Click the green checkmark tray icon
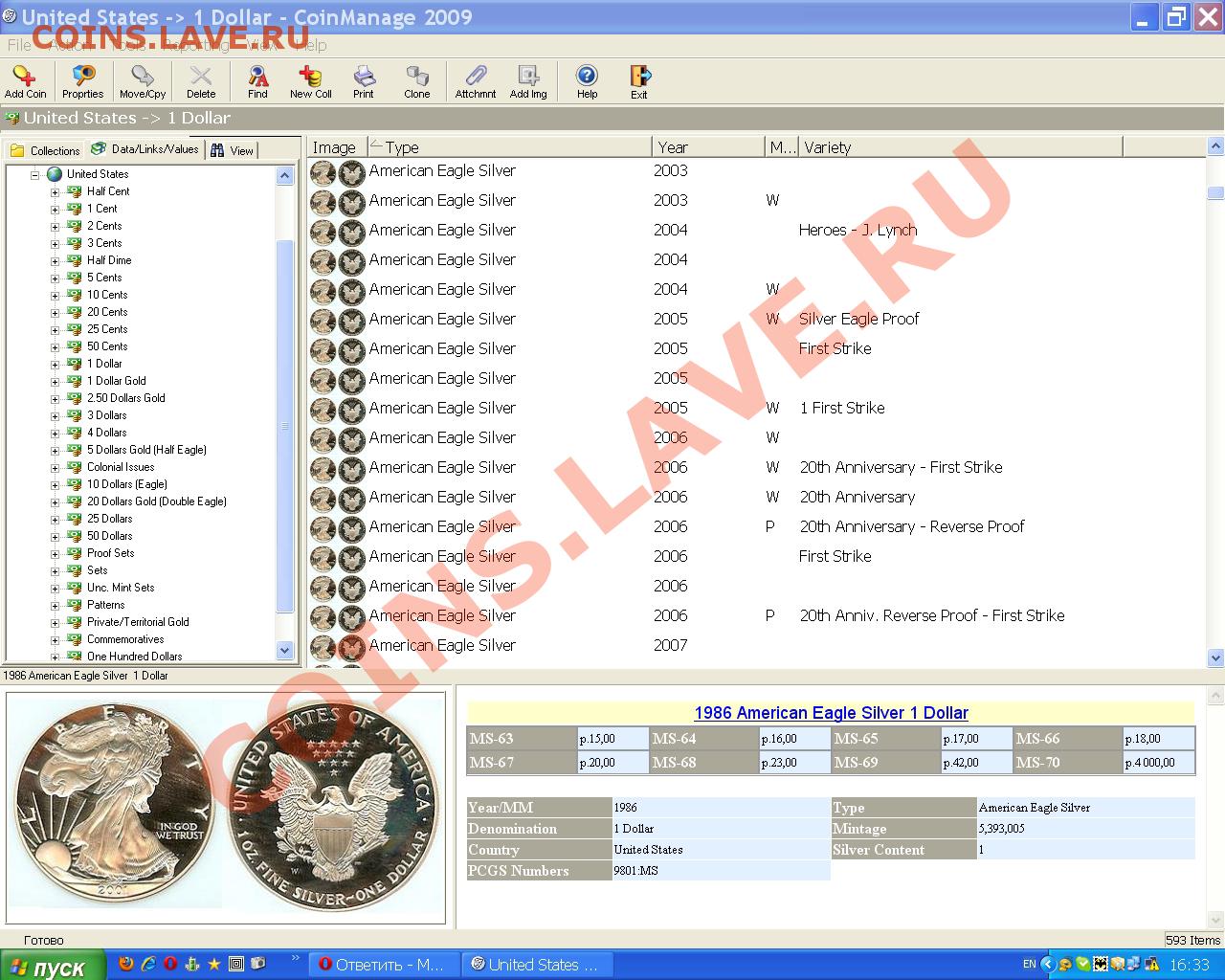Viewport: 1225px width, 980px height. click(1082, 965)
